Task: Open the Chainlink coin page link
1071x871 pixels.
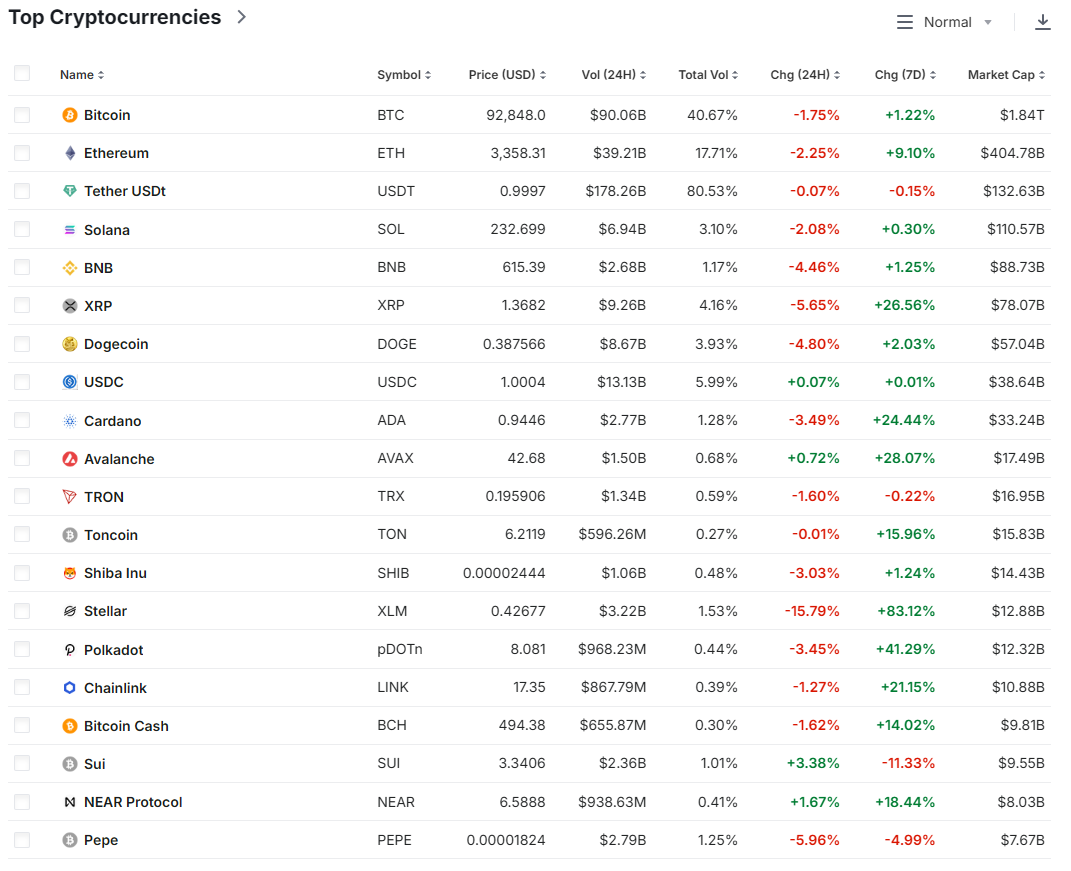Action: (x=115, y=688)
